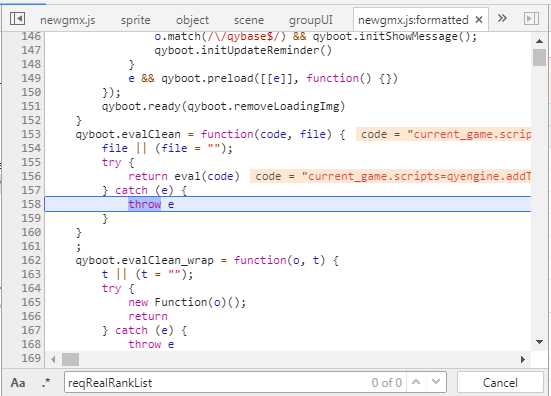Viewport: 551px width, 396px height.
Task: Set breakpoint on line number 165
Action: [31, 302]
